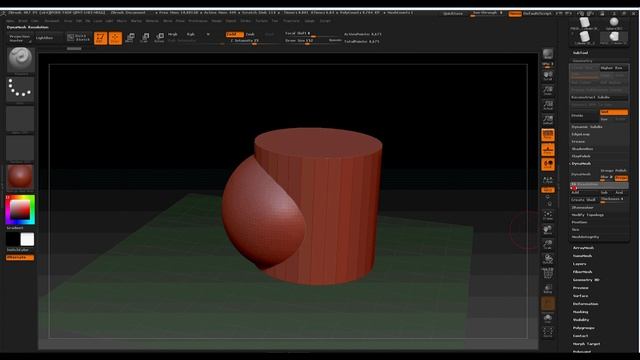The height and width of the screenshot is (360, 640).
Task: Expand the Masking section
Action: (x=580, y=312)
